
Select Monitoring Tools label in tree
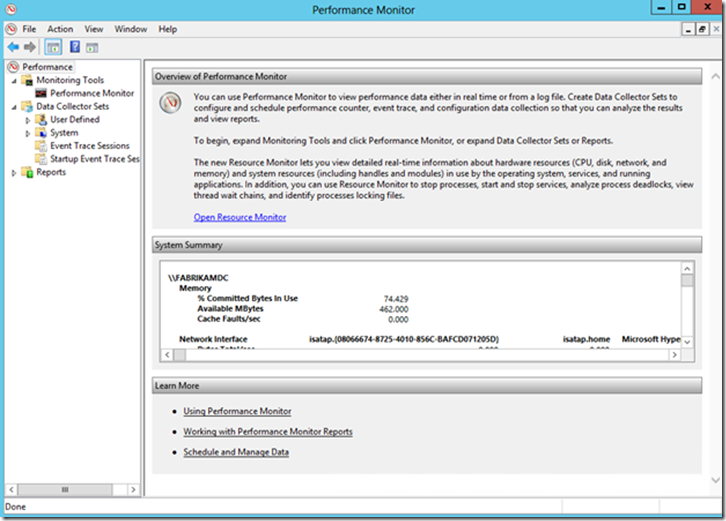[x=70, y=80]
